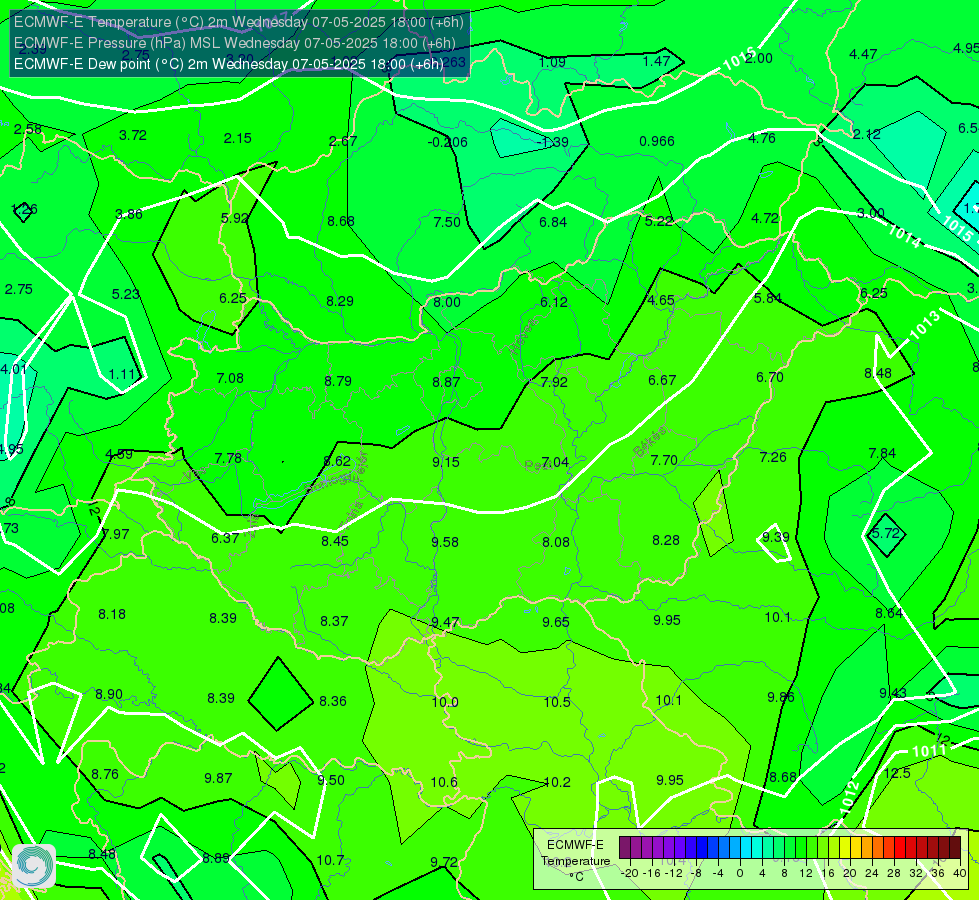Image resolution: width=979 pixels, height=900 pixels.
Task: Click the 9.65 map value
Action: 556,621
